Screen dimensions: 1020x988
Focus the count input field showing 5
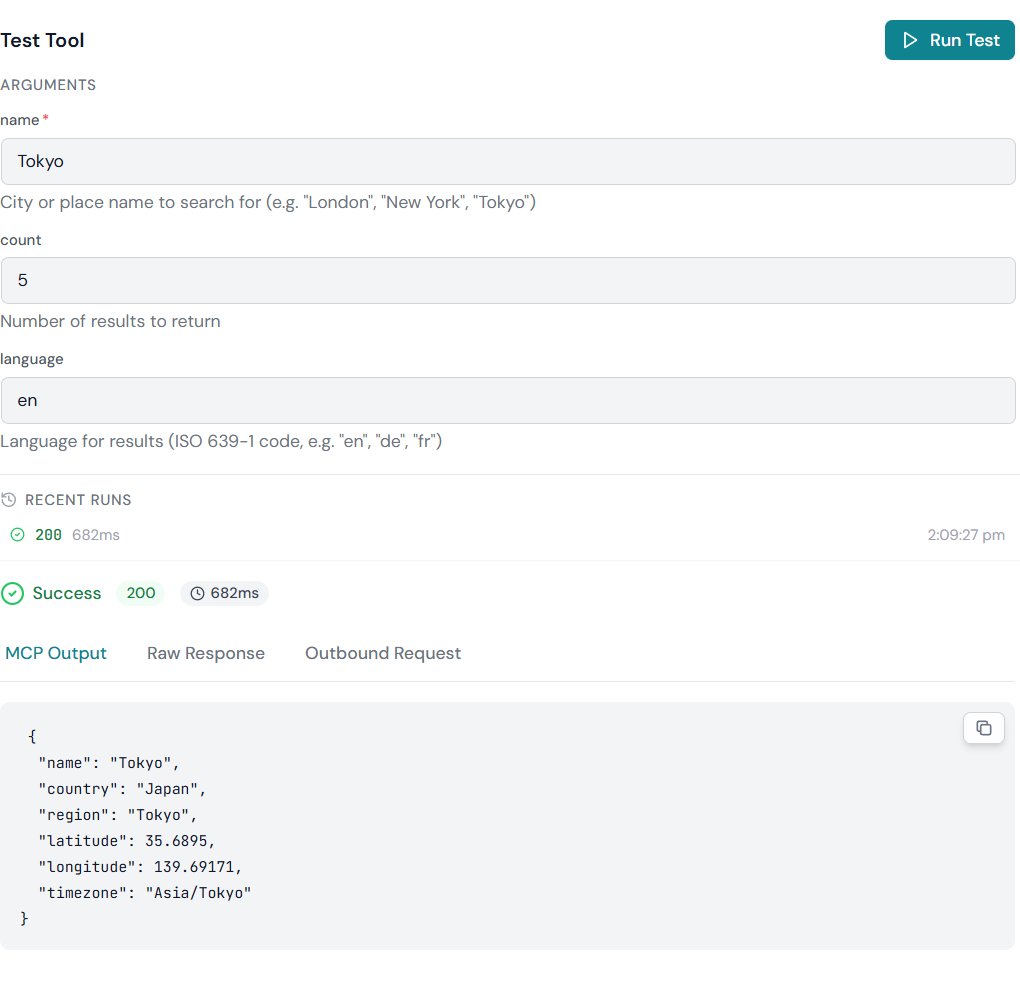click(508, 280)
